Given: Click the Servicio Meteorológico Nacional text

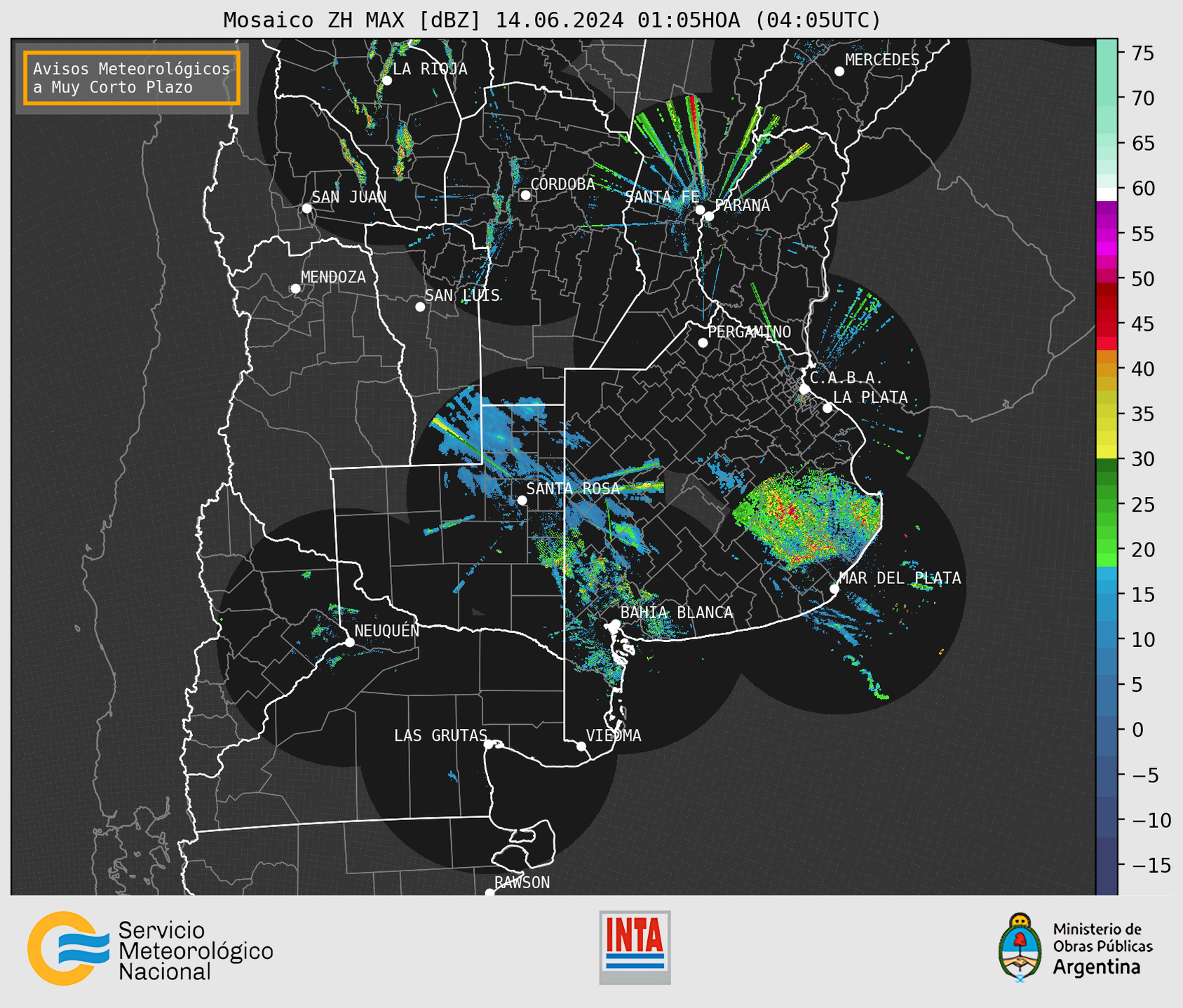Looking at the screenshot, I should [x=196, y=951].
